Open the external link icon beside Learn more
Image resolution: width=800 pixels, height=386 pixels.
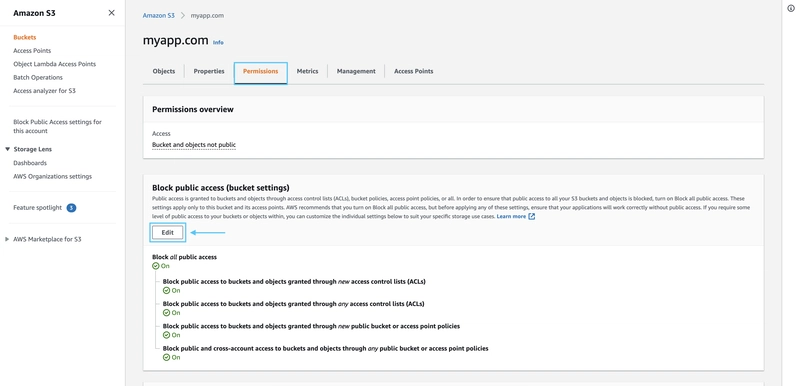532,217
